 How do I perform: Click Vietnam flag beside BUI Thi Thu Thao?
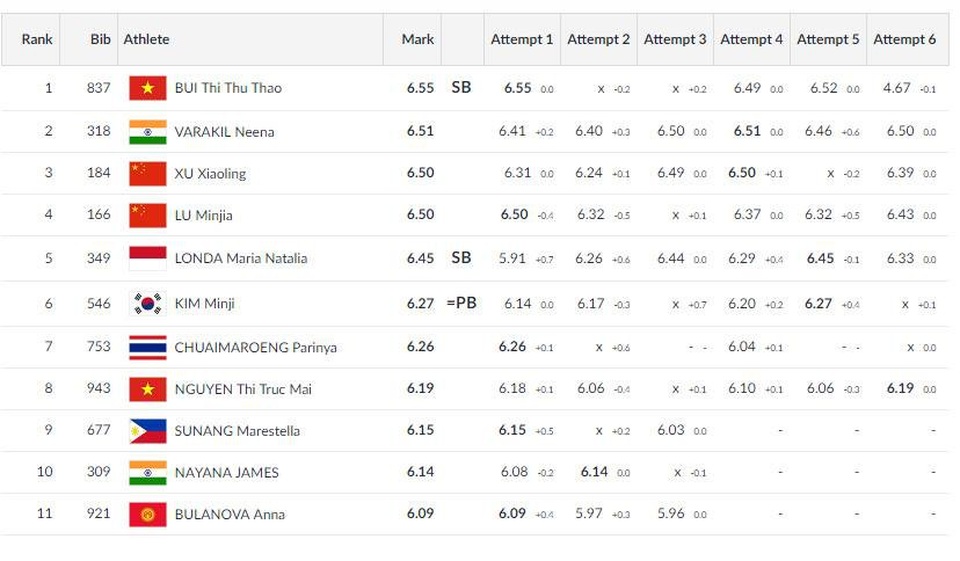(x=148, y=88)
